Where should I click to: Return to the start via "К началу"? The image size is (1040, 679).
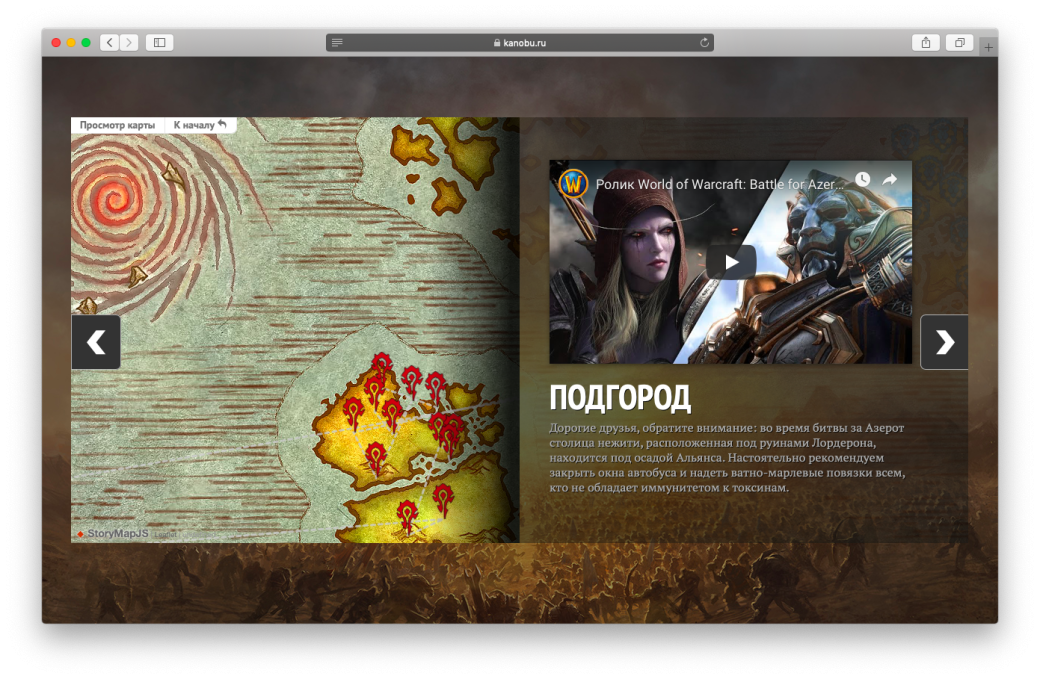pyautogui.click(x=200, y=125)
